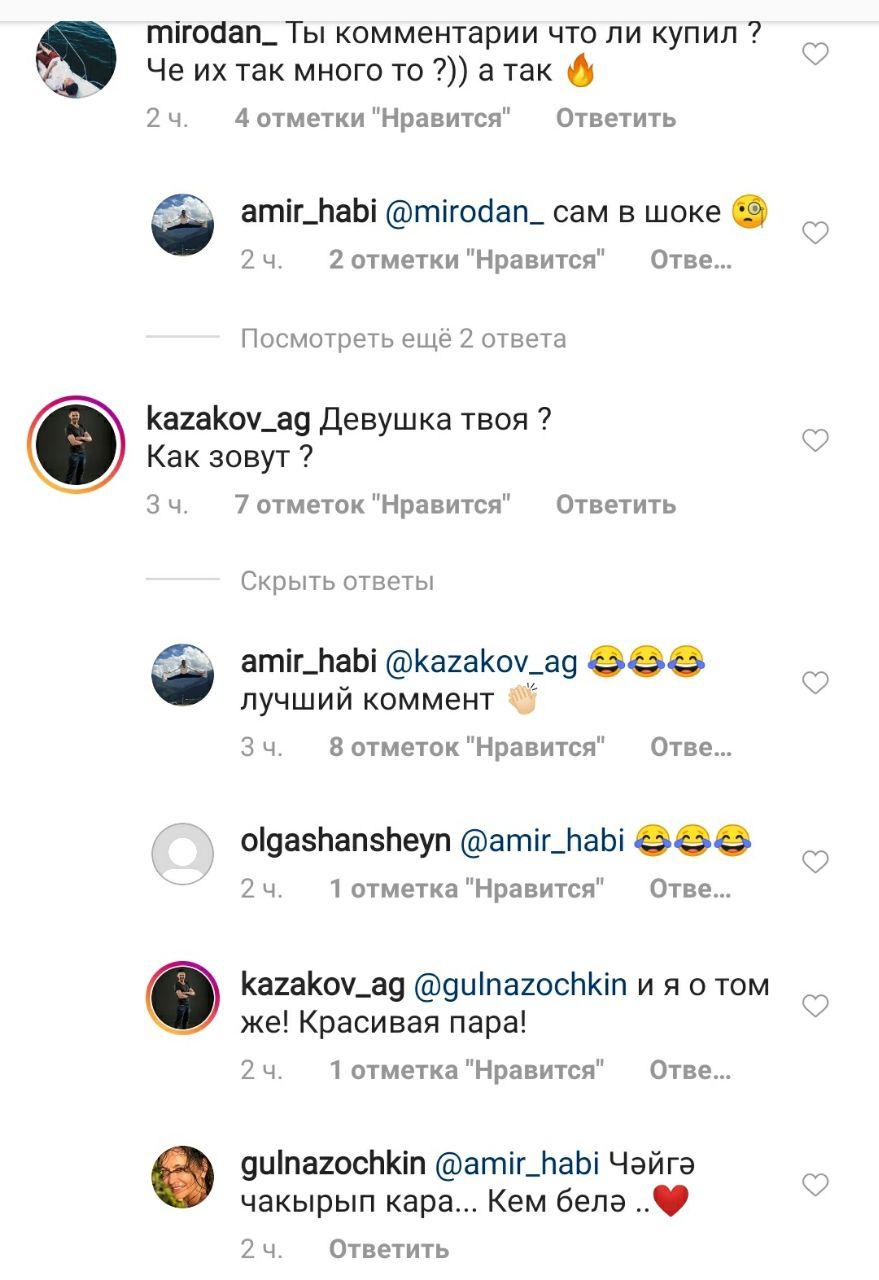View "8 отметок Нравится" likes list
This screenshot has width=879, height=1280.
[x=468, y=747]
